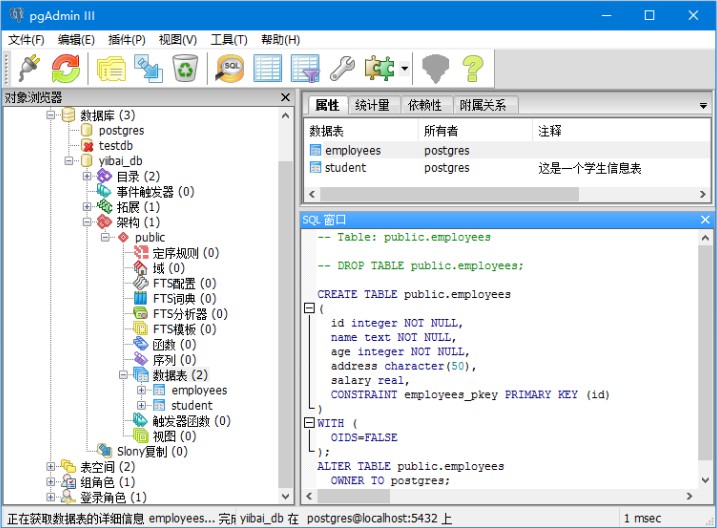Viewport: 717px width, 528px height.
Task: Open the plugins dropdown arrow
Action: 404,69
